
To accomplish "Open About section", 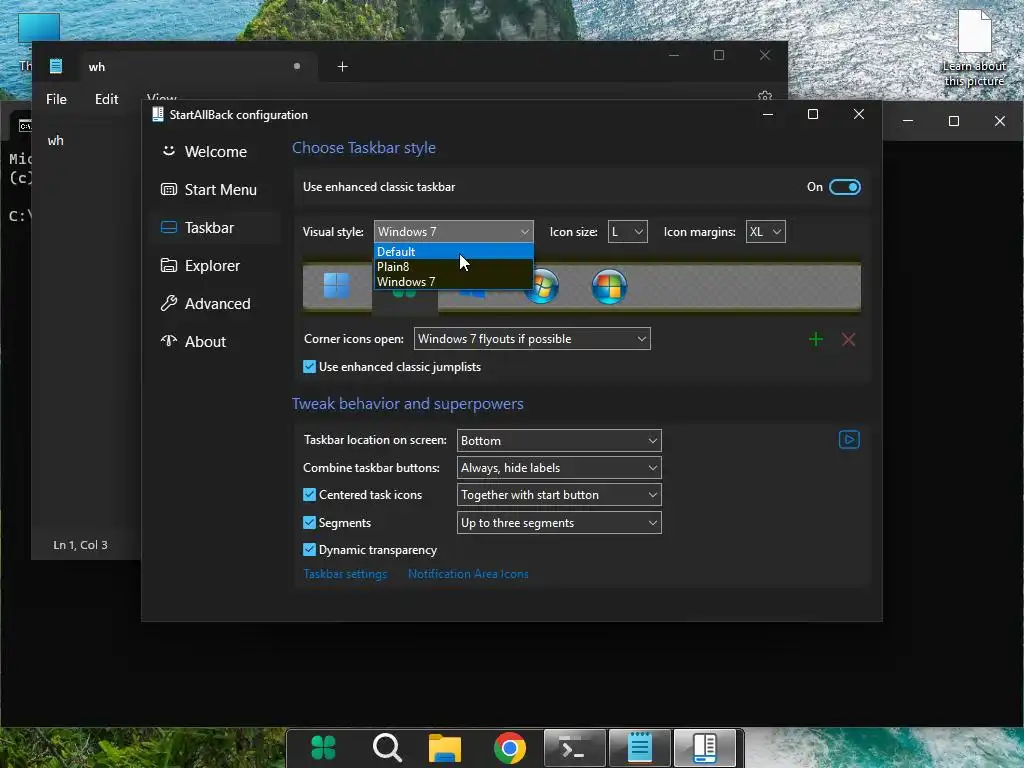I will (x=214, y=342).
